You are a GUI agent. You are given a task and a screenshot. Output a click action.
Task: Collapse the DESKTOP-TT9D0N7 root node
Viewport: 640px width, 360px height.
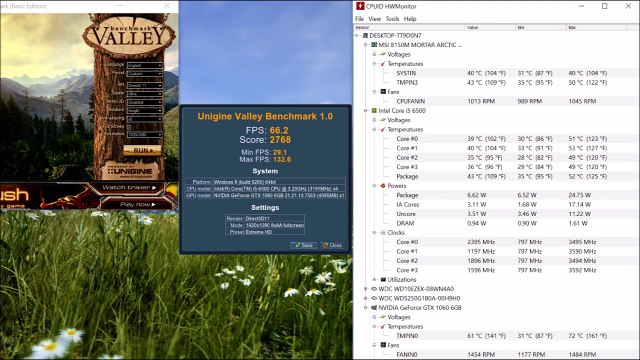point(357,36)
